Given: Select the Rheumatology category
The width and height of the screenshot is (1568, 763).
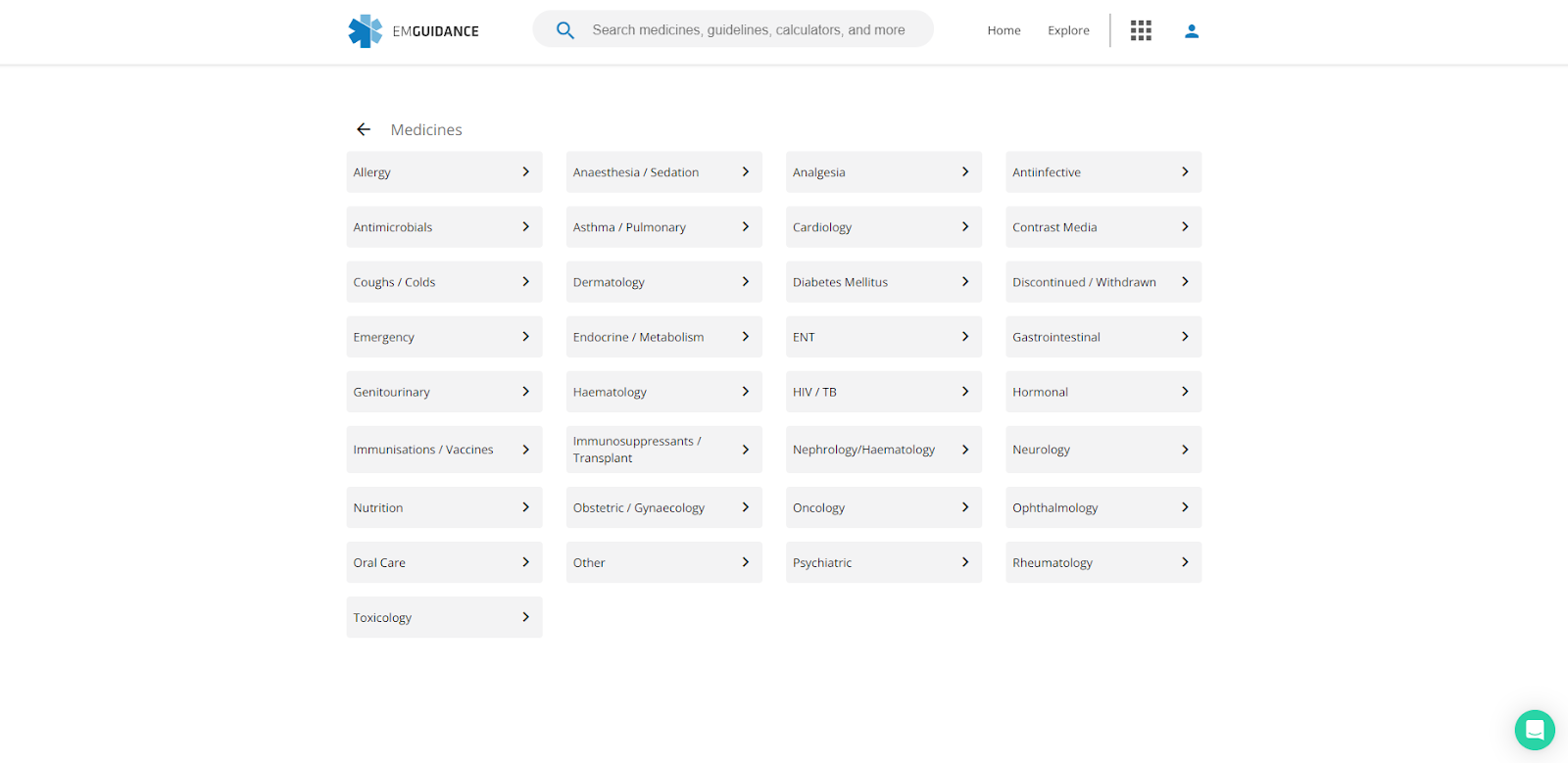Looking at the screenshot, I should click(x=1103, y=562).
